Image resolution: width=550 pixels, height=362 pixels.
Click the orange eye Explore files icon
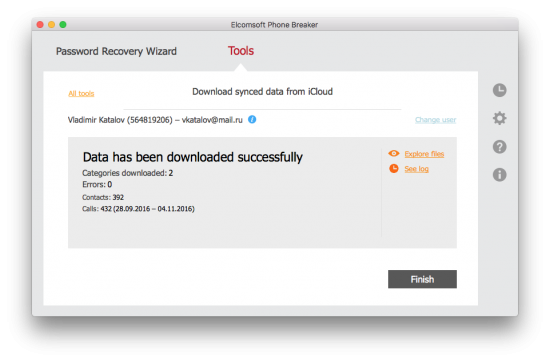pyautogui.click(x=394, y=153)
